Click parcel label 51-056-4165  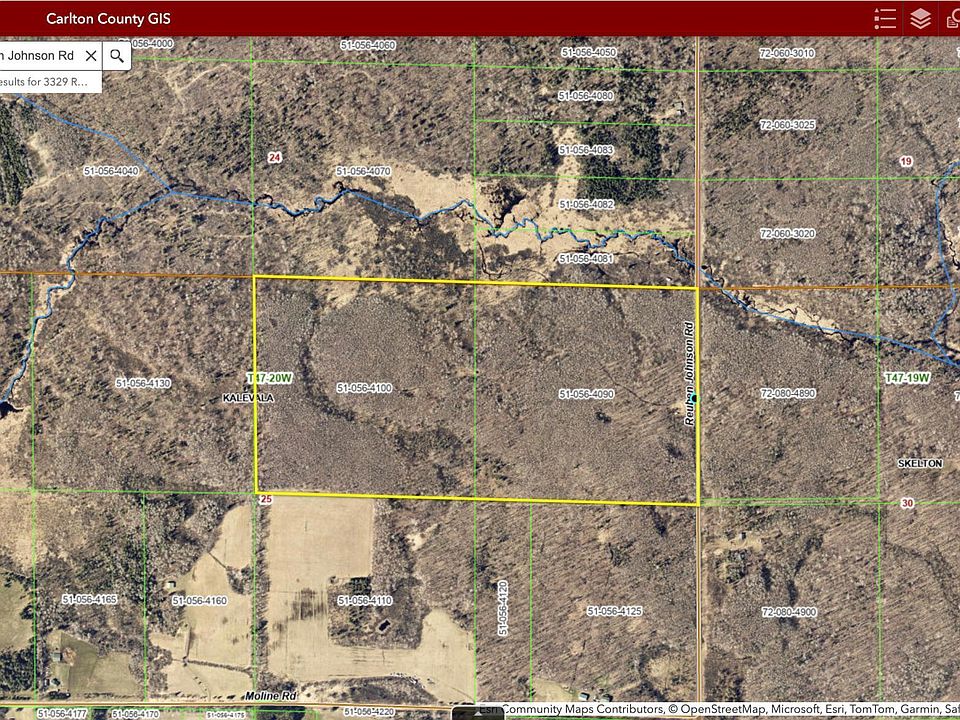click(x=89, y=599)
